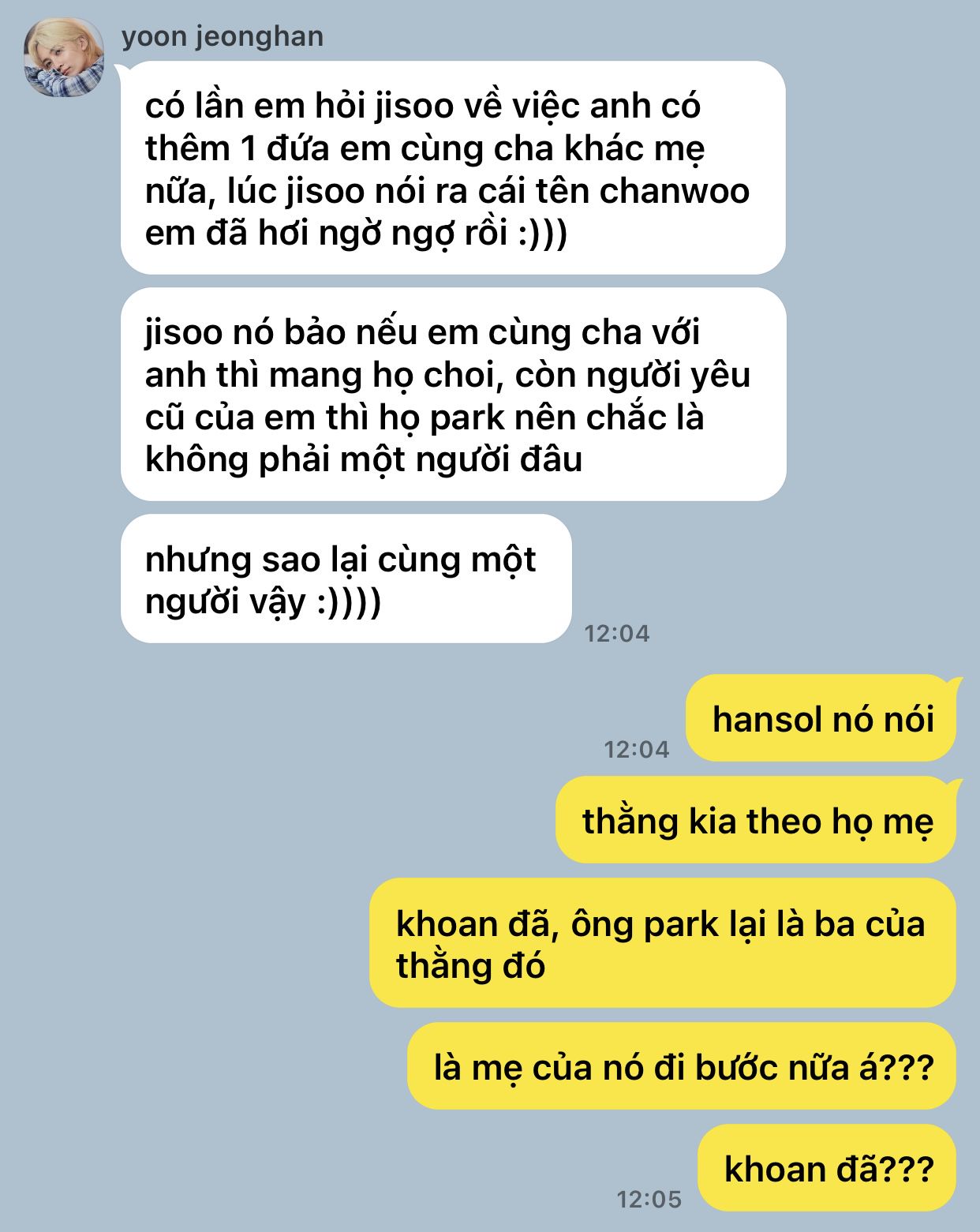Viewport: 980px width, 1232px height.
Task: Tap the bubble 'khoan đã, ông park lại là ba'
Action: [x=663, y=942]
